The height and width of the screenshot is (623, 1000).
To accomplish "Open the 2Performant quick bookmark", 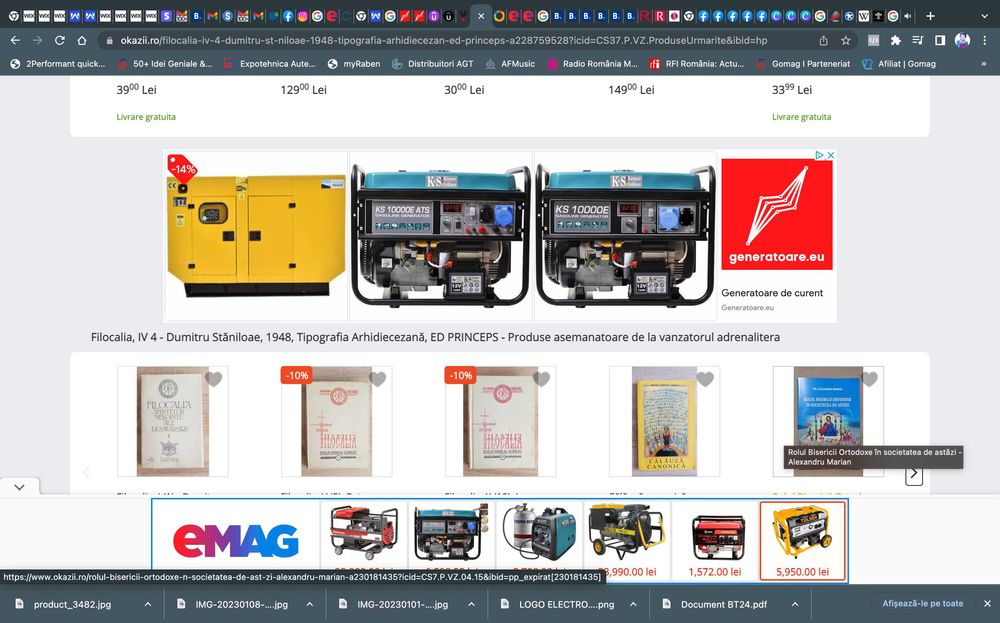I will 57,64.
